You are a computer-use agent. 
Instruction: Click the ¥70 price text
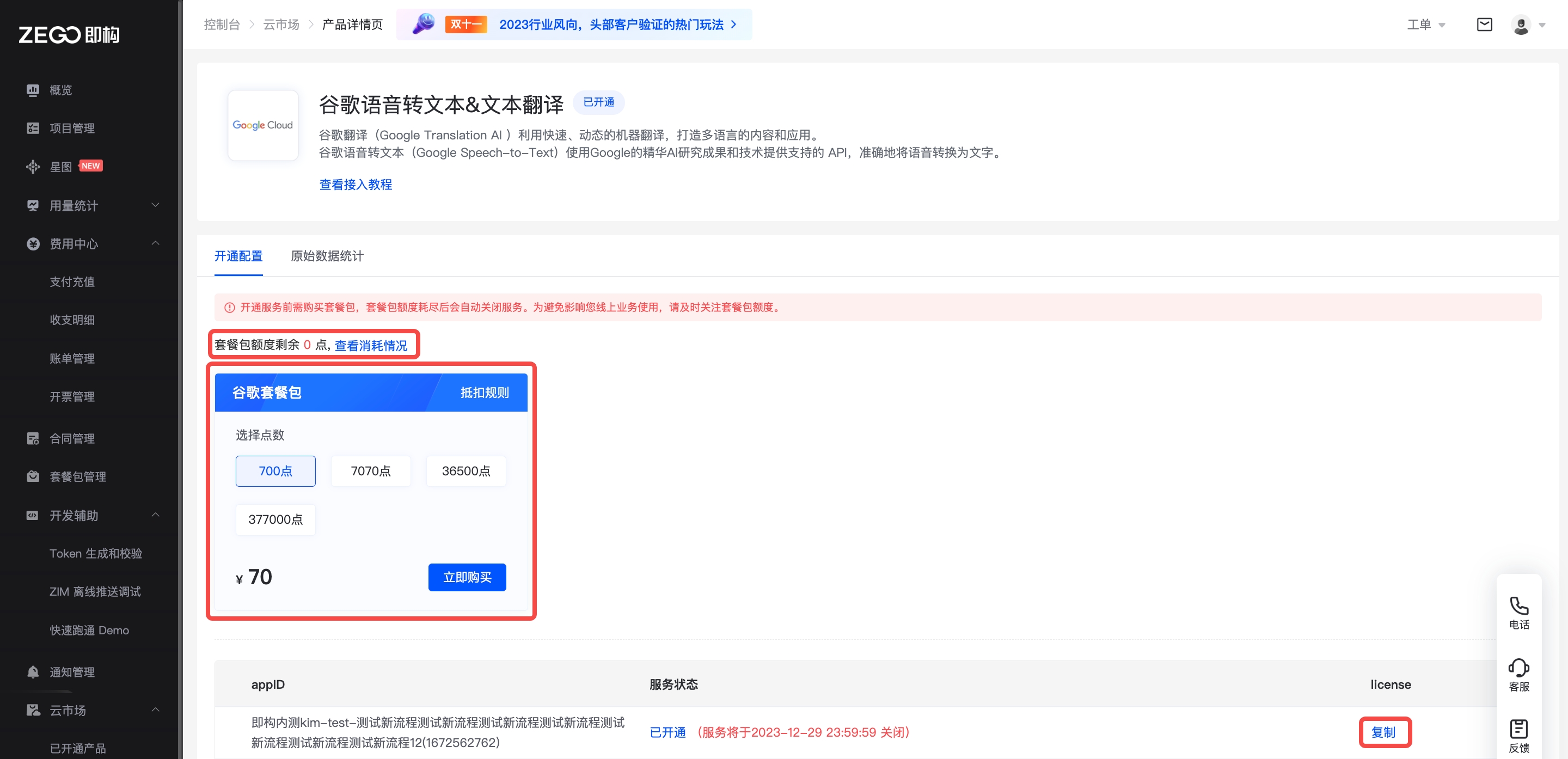(x=254, y=577)
